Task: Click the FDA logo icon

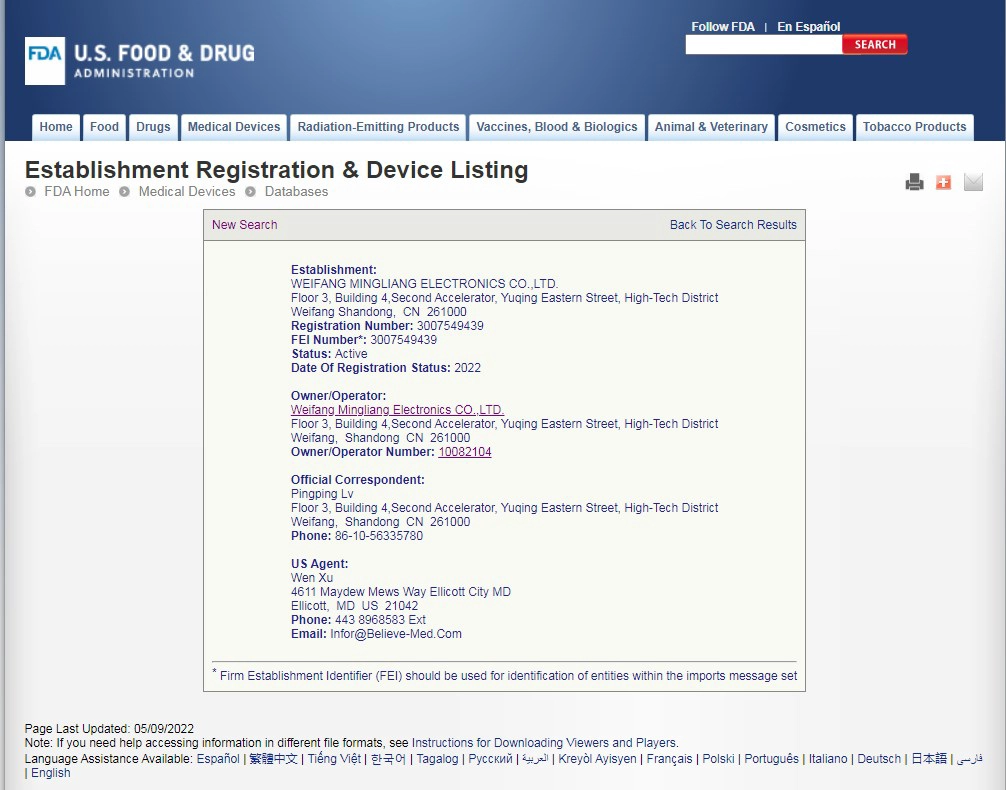Action: coord(45,61)
